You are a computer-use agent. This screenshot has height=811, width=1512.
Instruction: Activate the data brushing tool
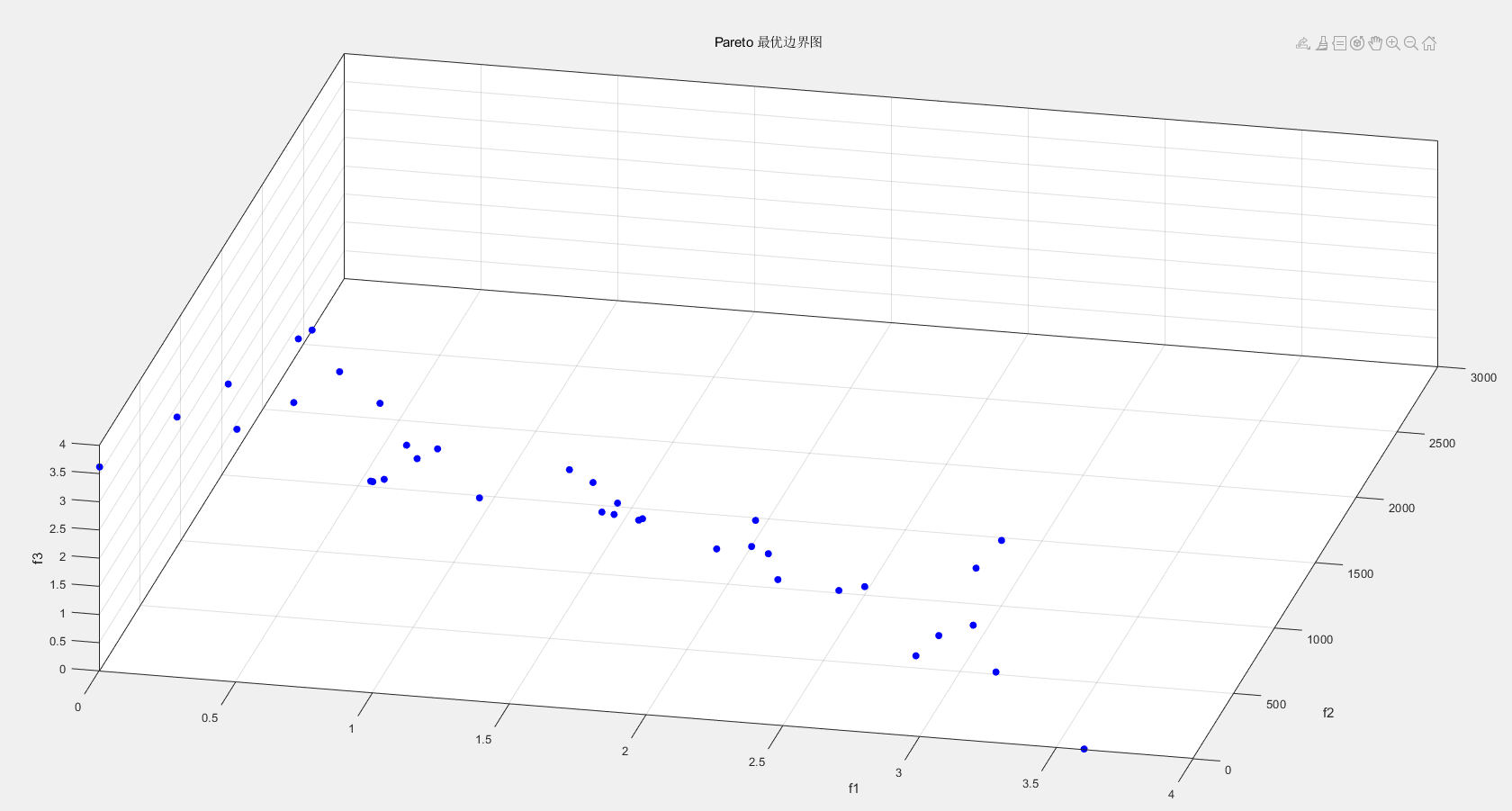pyautogui.click(x=1322, y=43)
